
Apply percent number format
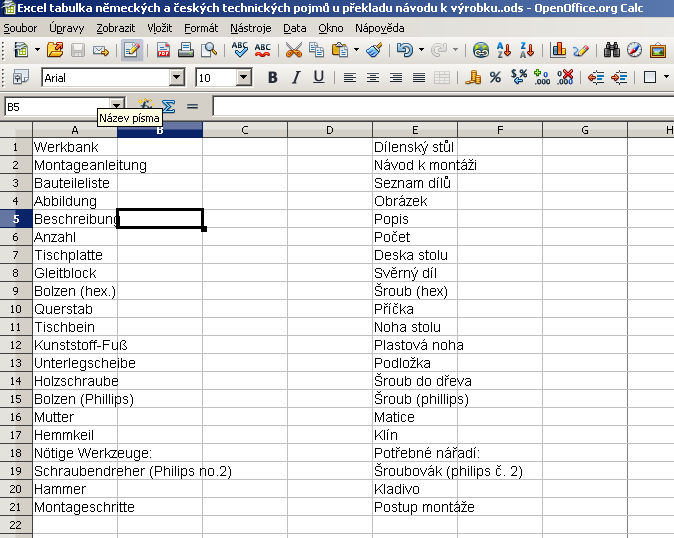tap(495, 78)
